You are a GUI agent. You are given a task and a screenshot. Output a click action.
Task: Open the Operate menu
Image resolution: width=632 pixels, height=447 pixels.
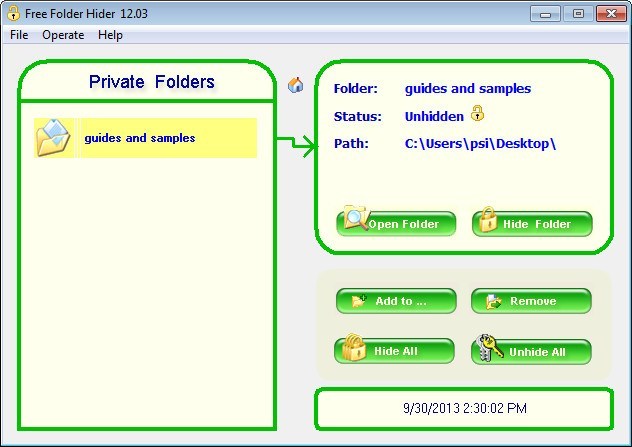click(x=63, y=35)
